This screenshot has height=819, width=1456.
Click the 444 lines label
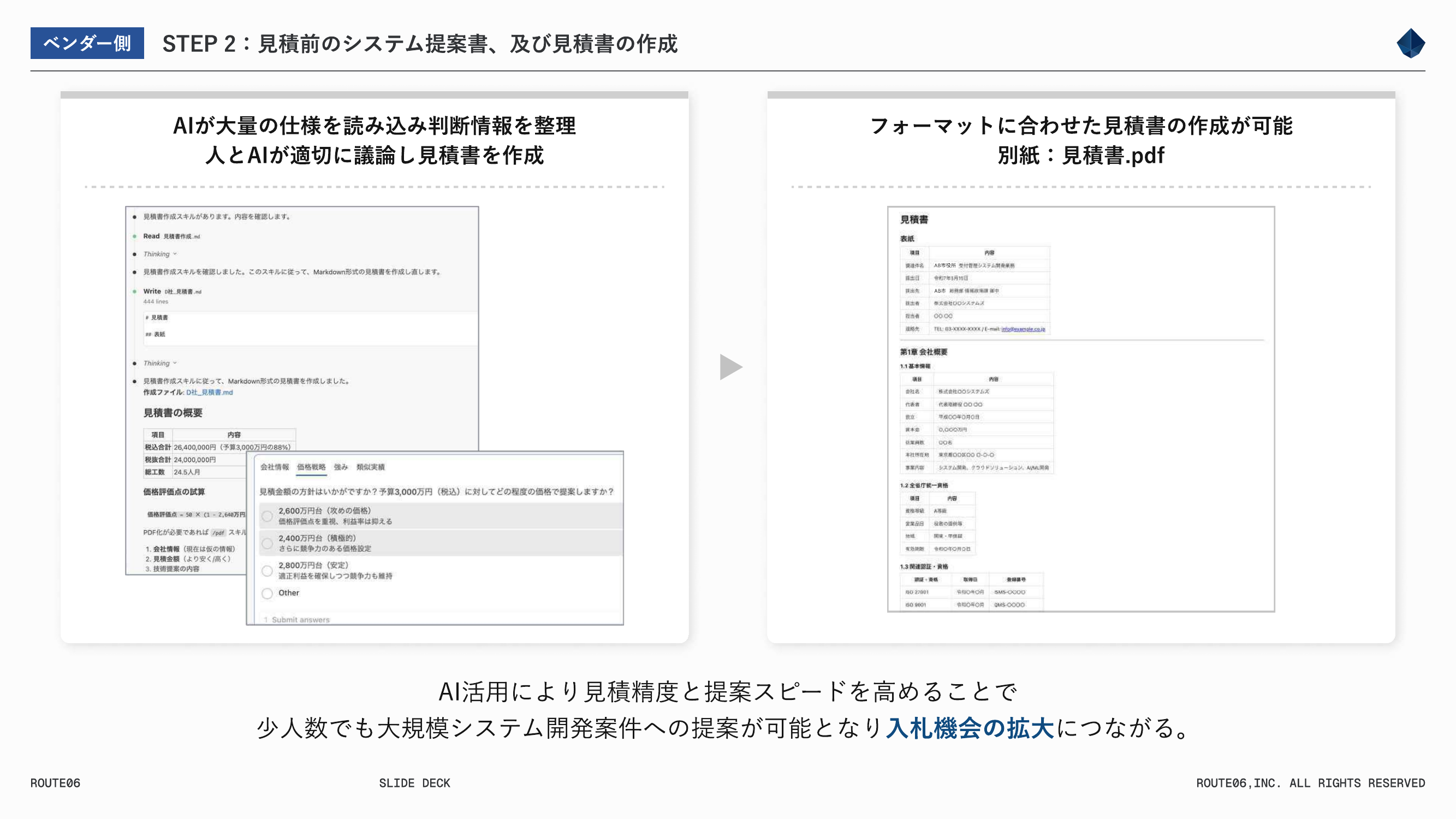pos(156,302)
